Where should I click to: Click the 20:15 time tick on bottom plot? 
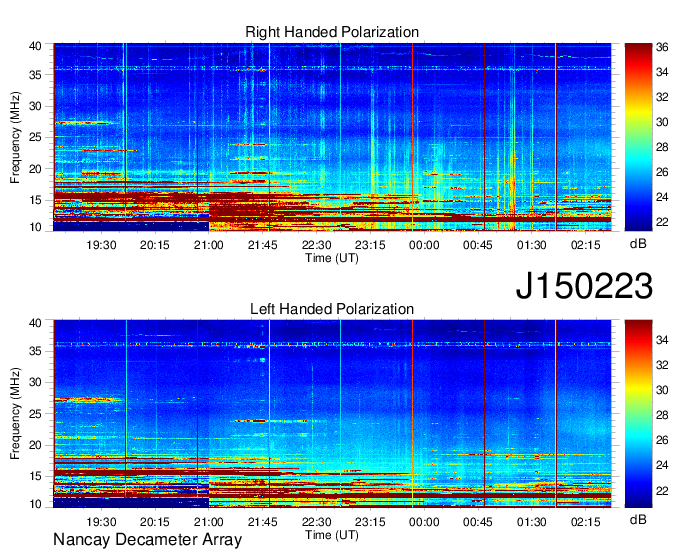tap(155, 522)
